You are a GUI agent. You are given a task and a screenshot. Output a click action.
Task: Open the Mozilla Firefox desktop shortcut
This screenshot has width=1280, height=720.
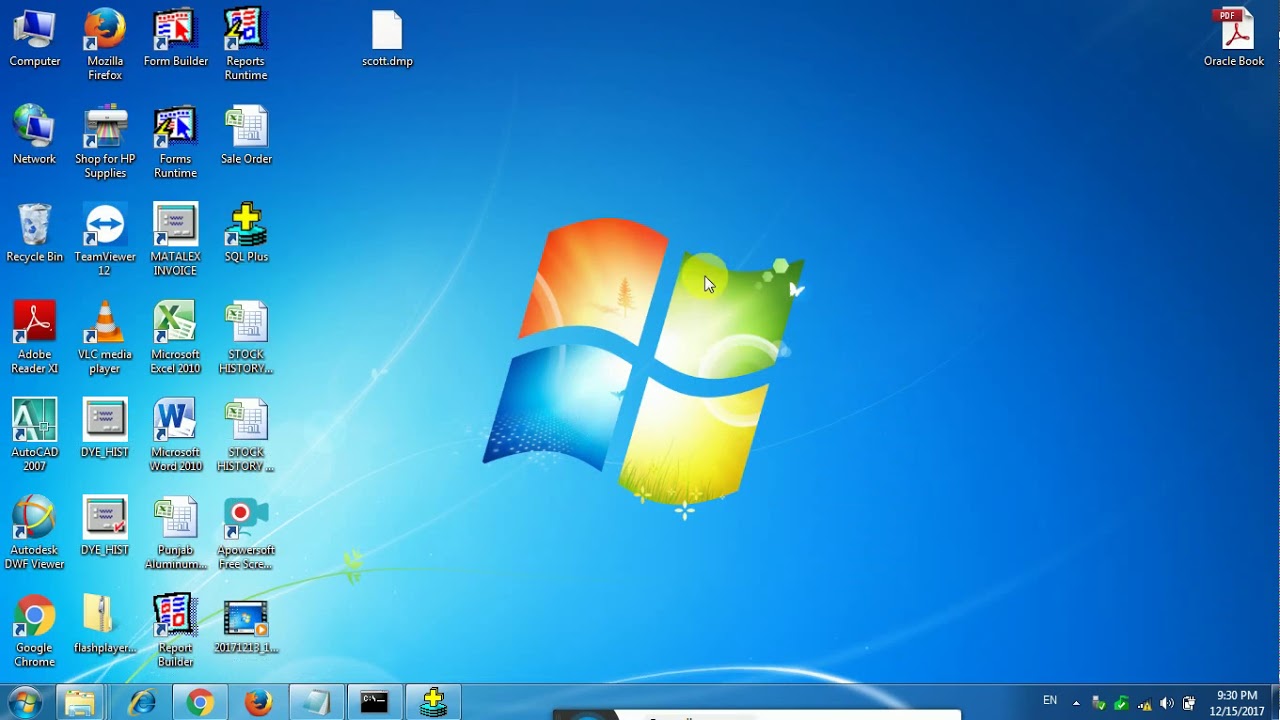(105, 45)
